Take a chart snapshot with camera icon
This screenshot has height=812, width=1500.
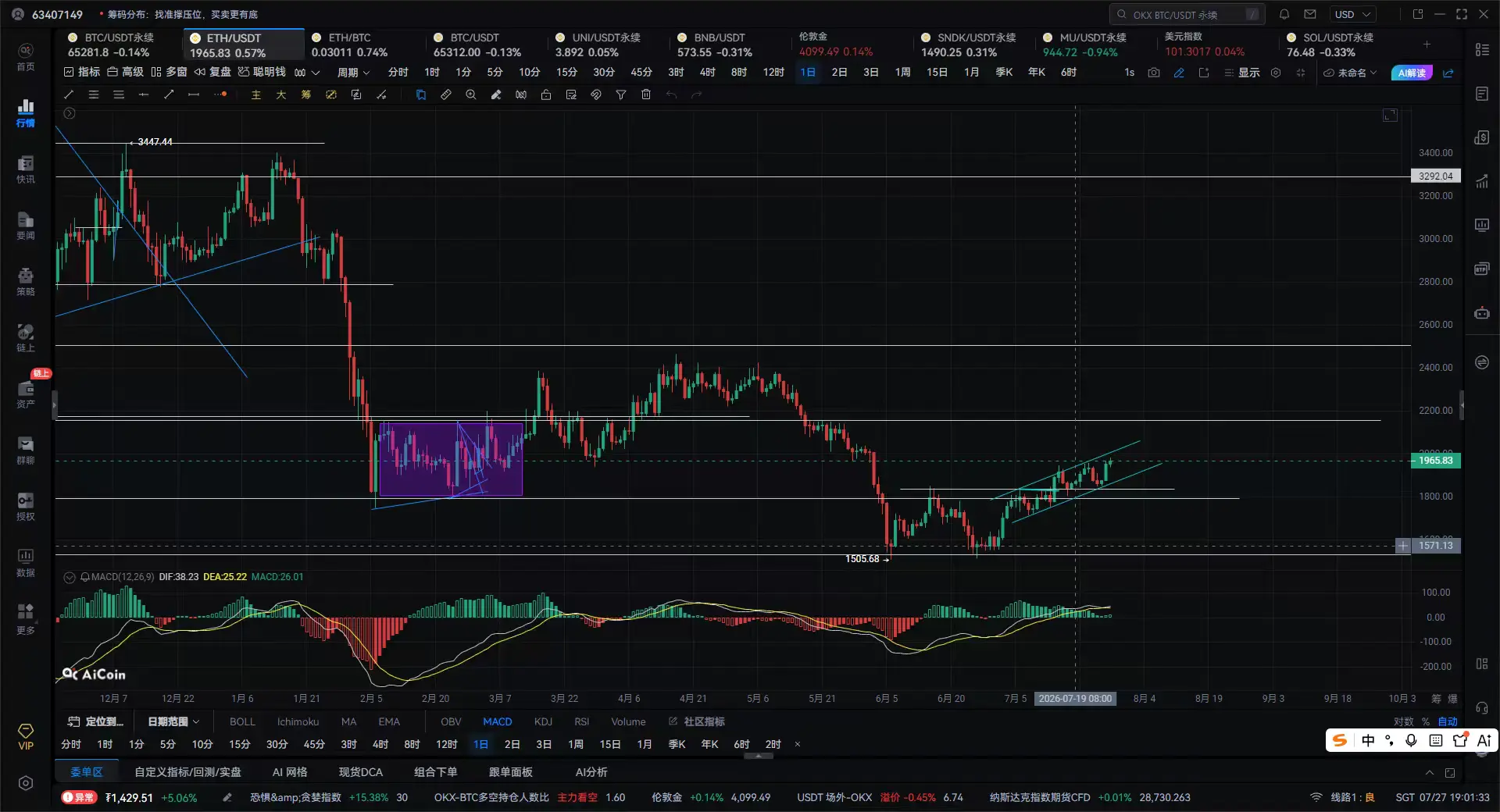pyautogui.click(x=1154, y=73)
